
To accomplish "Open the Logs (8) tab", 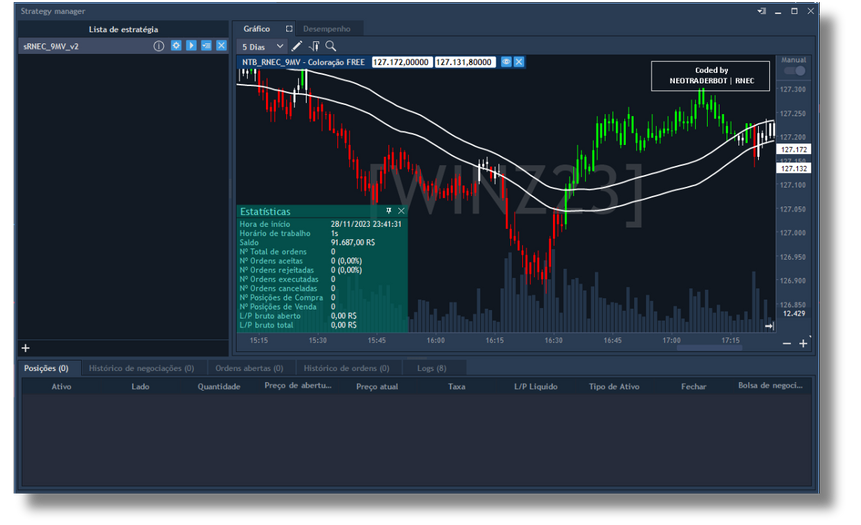I will 432,368.
